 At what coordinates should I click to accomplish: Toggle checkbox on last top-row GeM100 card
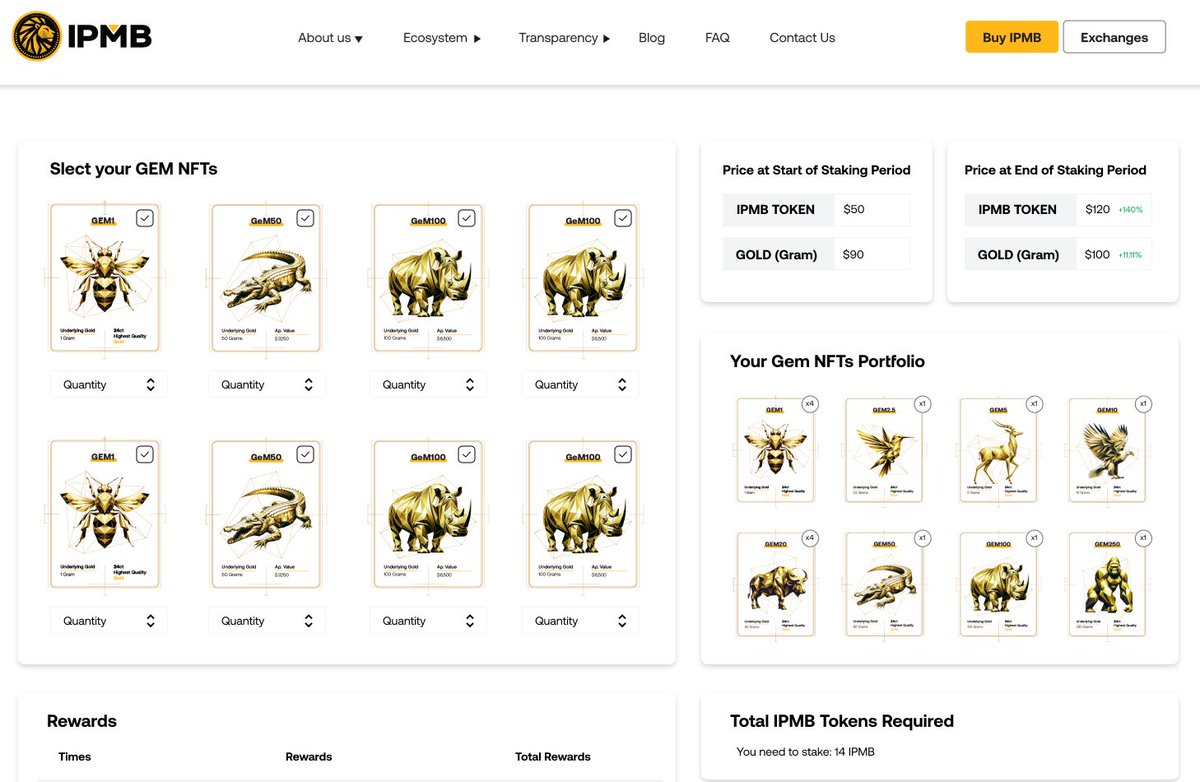622,218
